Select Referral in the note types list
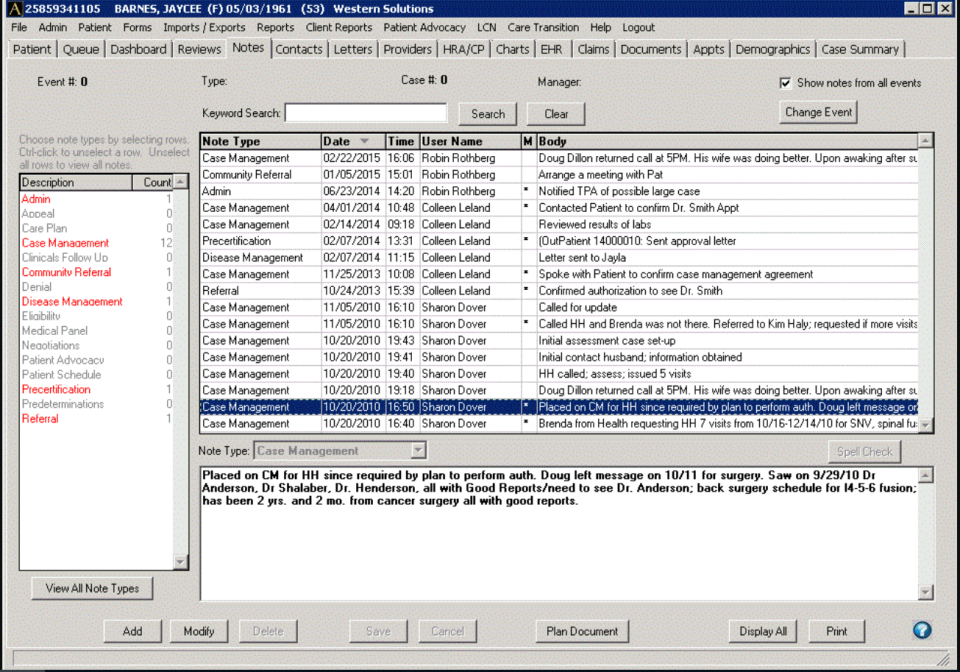960x672 pixels. pyautogui.click(x=40, y=418)
